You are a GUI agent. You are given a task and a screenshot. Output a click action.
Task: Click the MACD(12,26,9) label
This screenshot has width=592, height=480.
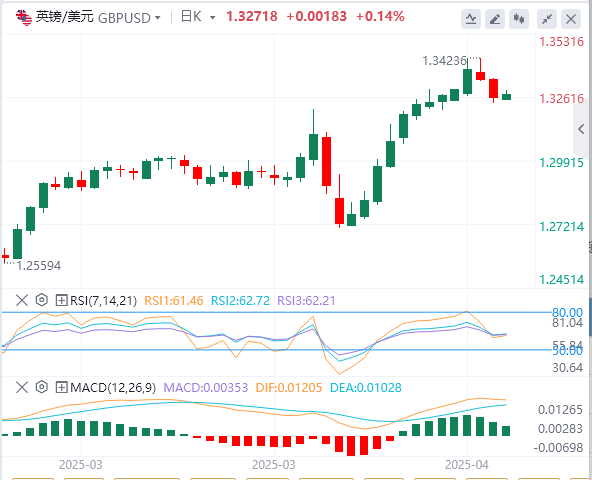point(113,387)
